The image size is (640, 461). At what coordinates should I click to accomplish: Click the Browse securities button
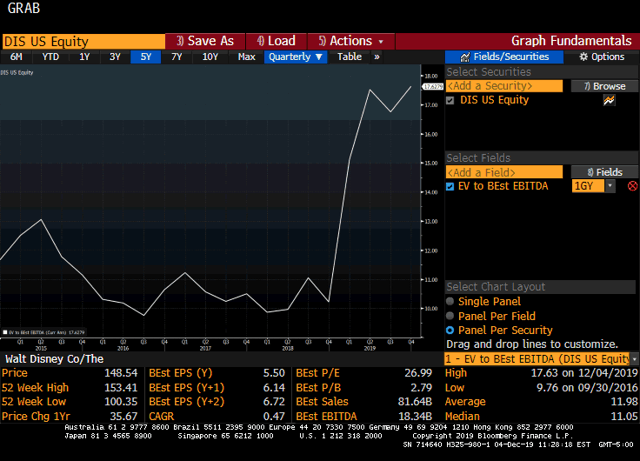pos(604,86)
